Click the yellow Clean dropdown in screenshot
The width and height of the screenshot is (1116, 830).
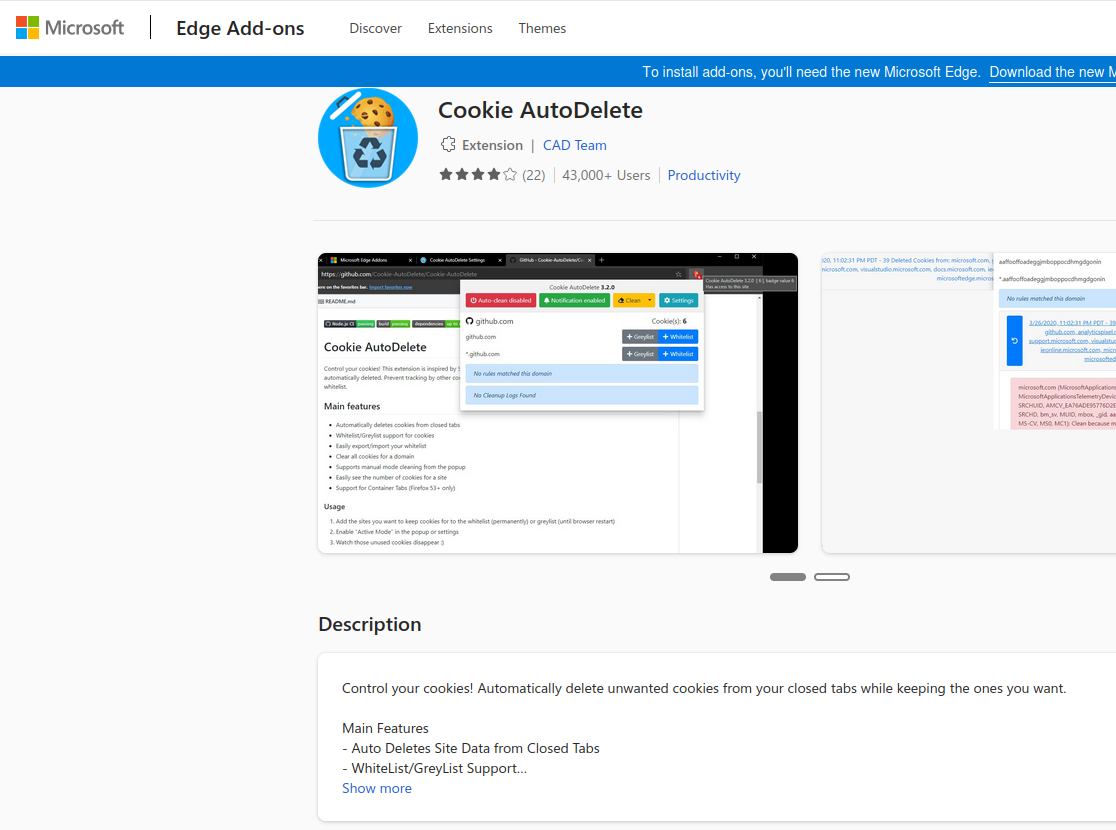tap(634, 300)
